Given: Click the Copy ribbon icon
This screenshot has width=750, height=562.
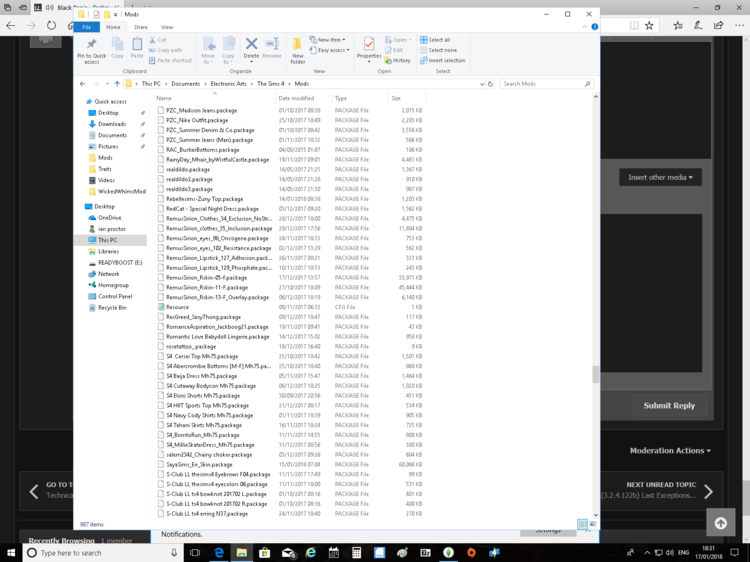Looking at the screenshot, I should click(x=117, y=48).
